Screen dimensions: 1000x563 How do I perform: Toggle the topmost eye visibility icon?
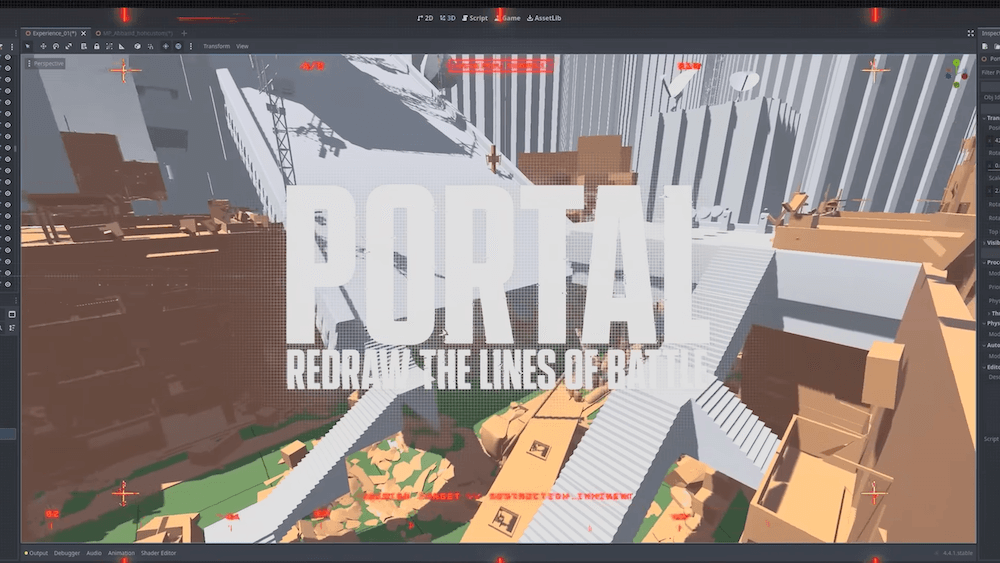[x=8, y=57]
